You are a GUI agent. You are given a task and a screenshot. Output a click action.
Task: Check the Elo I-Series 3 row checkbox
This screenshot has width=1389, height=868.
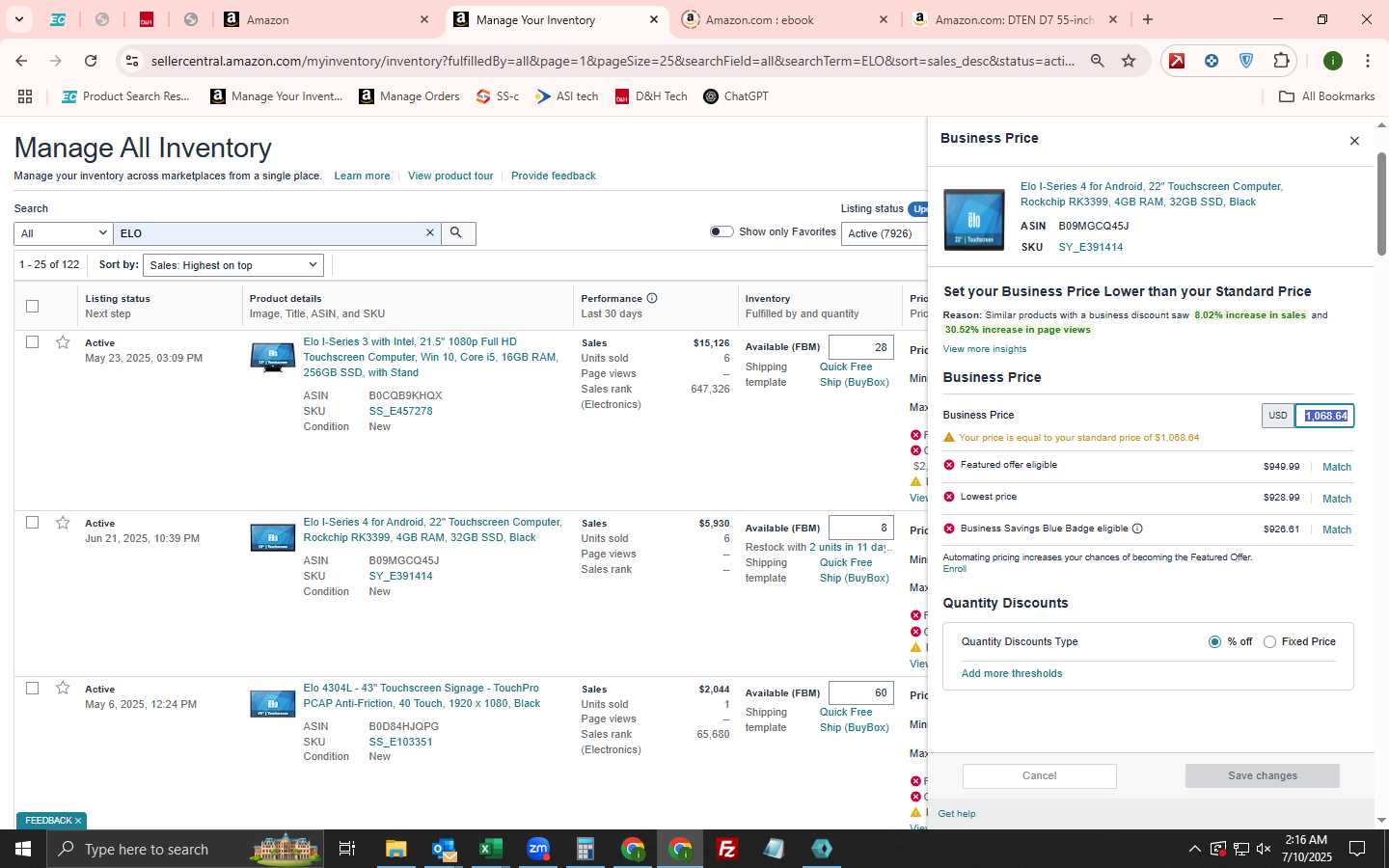point(32,342)
